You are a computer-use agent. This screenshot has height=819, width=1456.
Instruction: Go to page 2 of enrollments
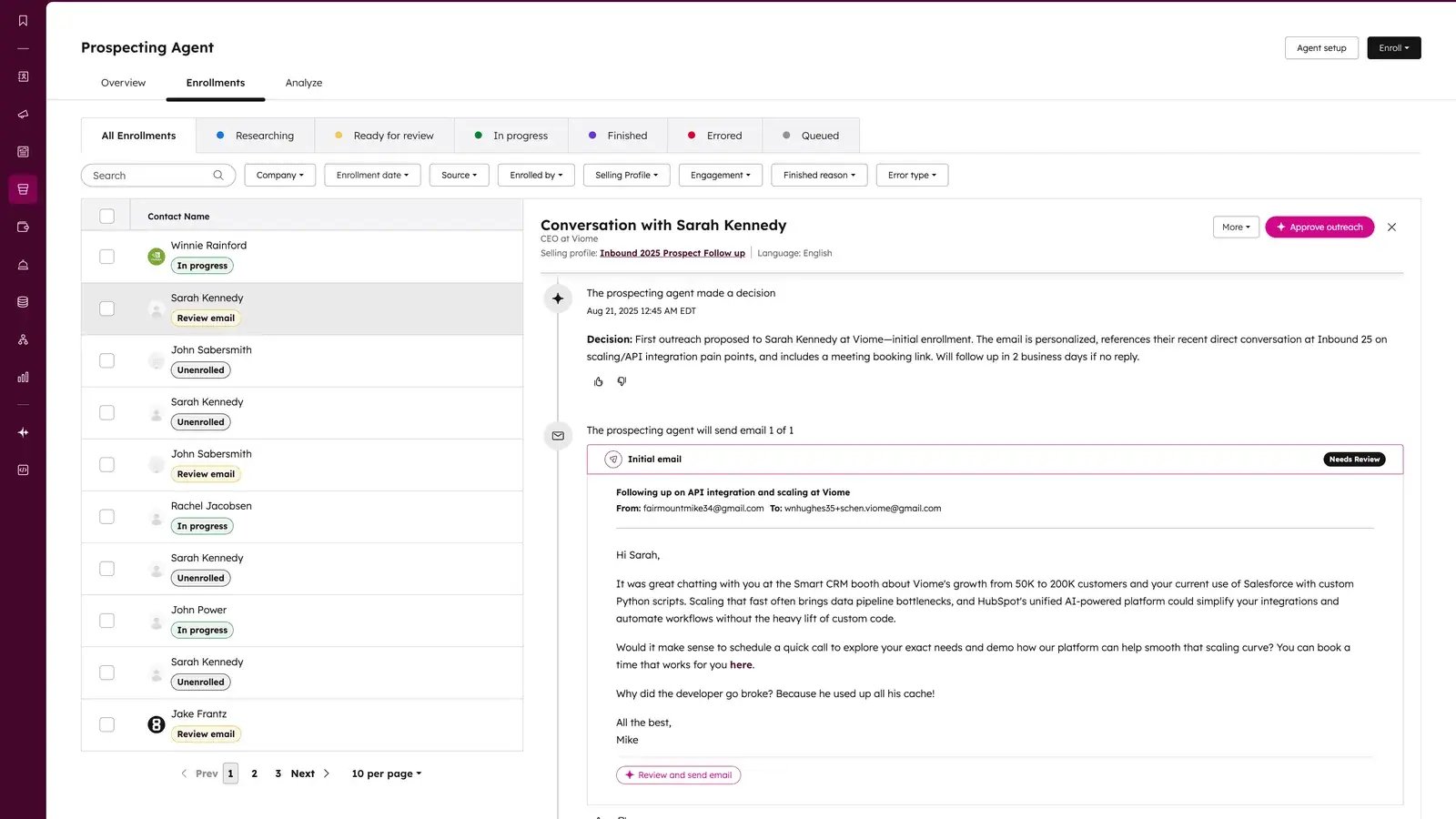point(254,773)
